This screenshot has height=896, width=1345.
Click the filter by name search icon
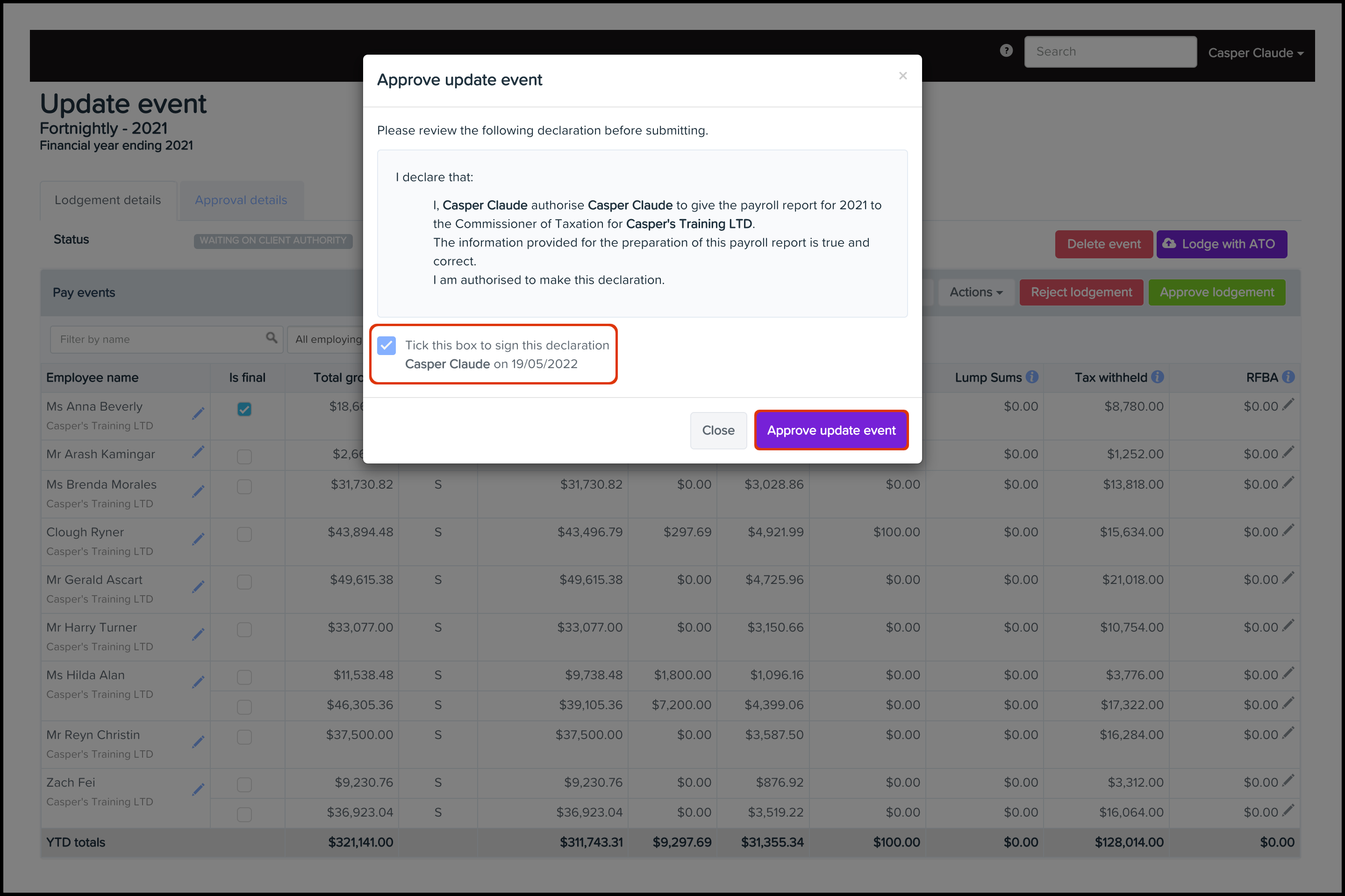pos(272,338)
